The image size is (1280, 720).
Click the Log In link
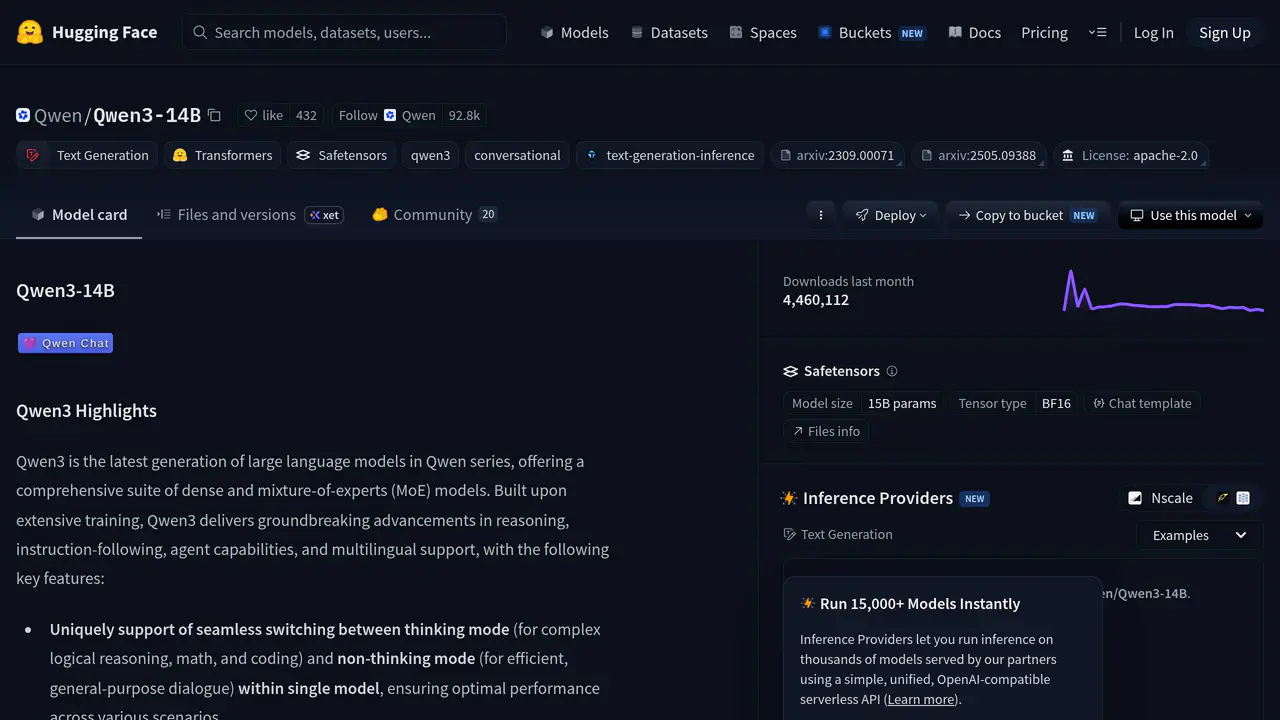click(x=1153, y=32)
